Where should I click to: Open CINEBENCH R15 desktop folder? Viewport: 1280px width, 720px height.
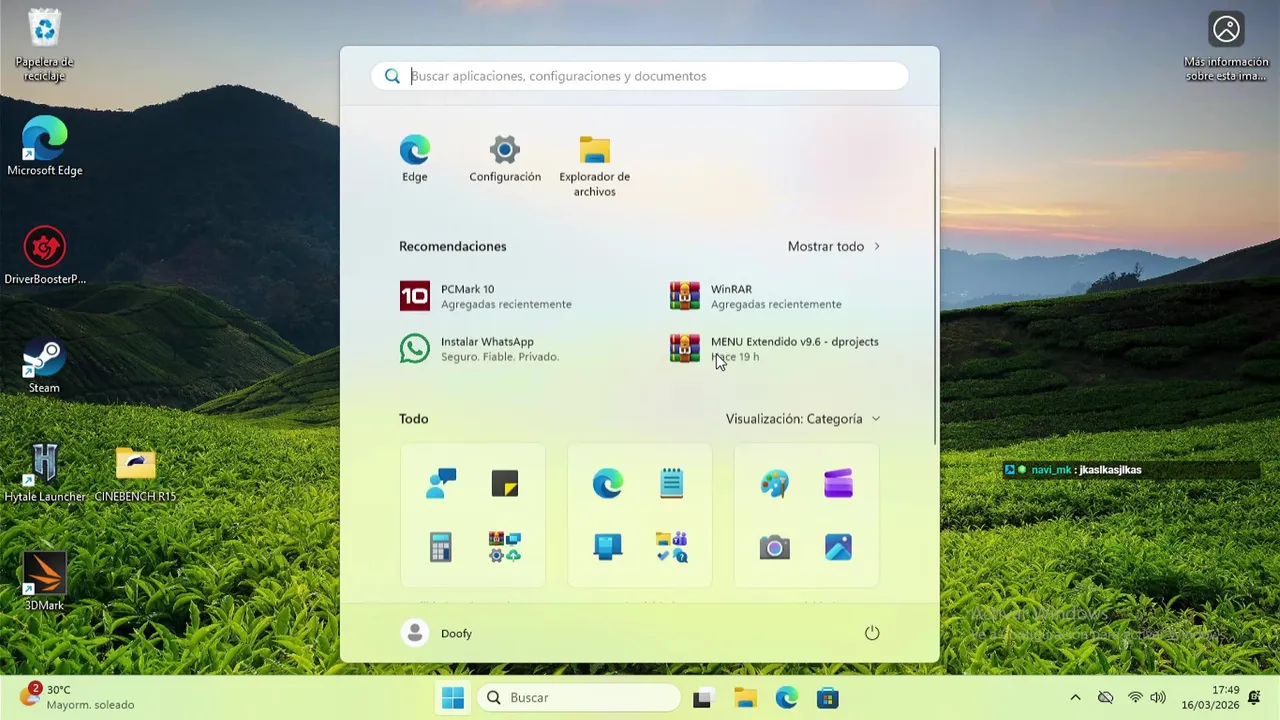click(x=135, y=473)
